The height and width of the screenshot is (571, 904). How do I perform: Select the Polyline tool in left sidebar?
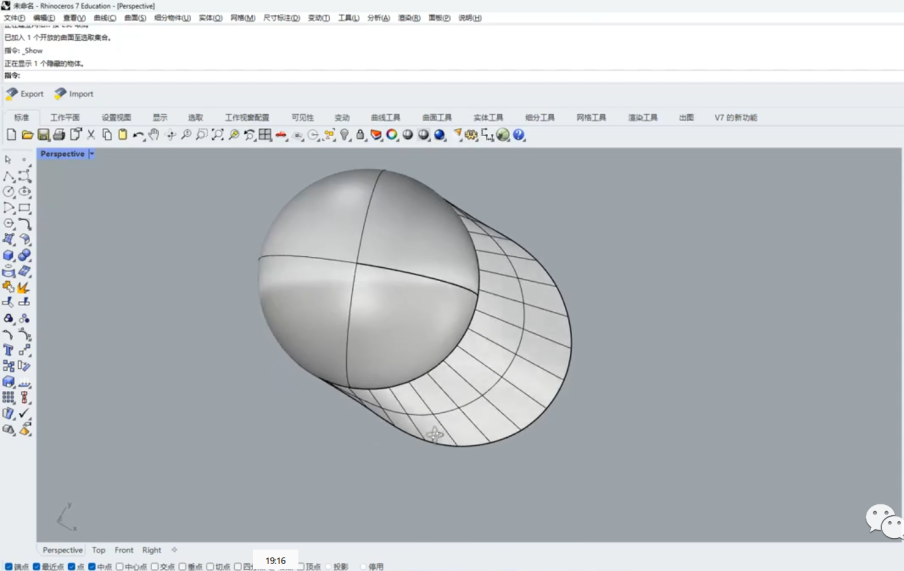click(9, 176)
